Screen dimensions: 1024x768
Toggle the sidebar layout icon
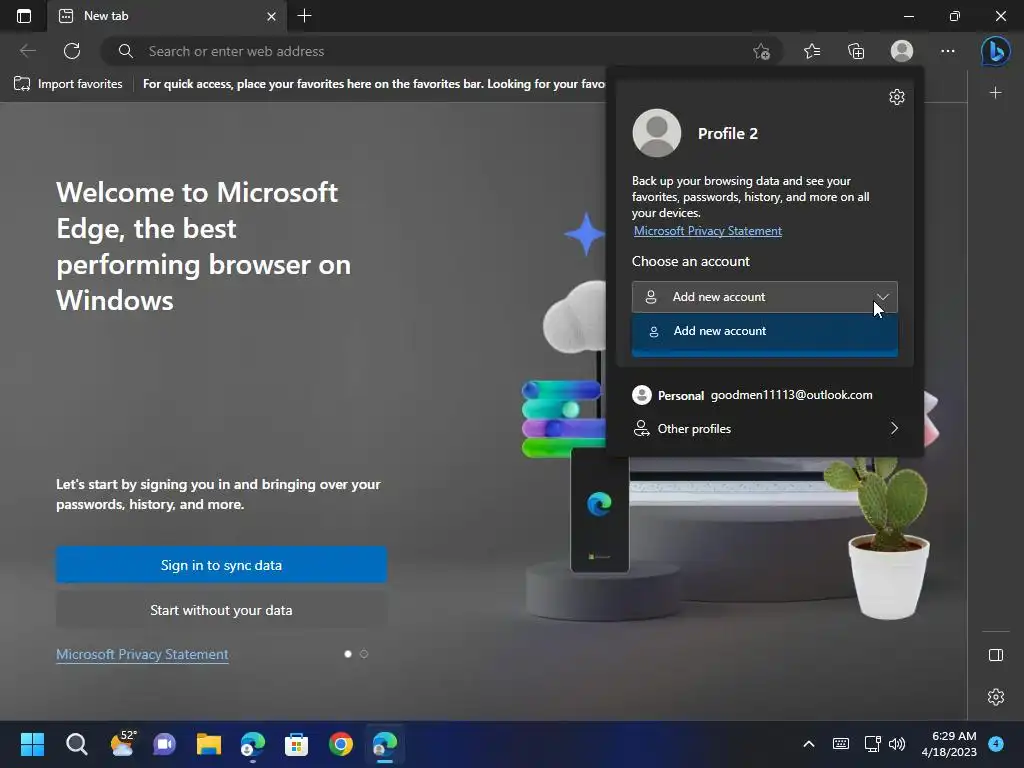click(995, 655)
